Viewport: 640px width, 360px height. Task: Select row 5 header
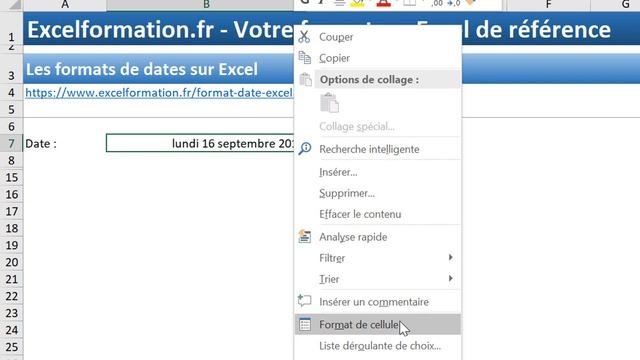[11, 110]
